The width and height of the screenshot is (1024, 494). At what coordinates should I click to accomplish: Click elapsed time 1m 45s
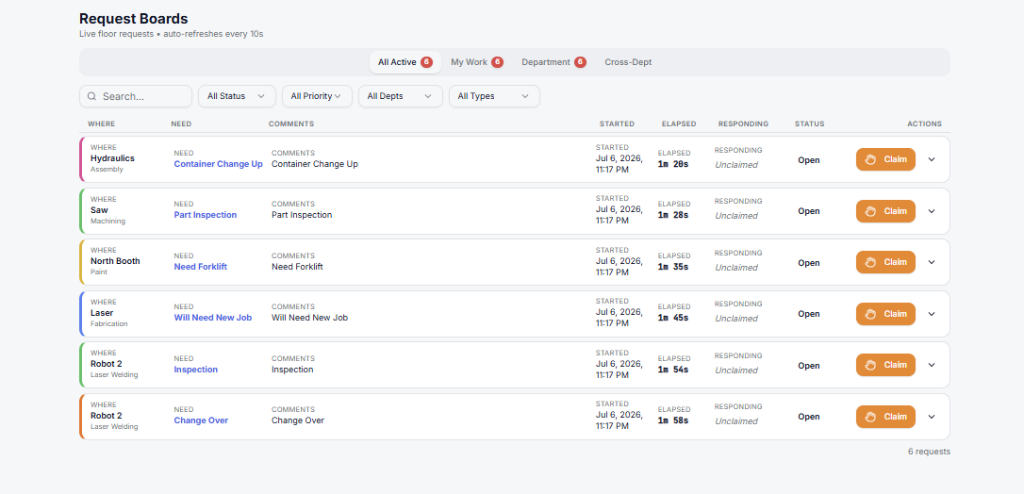tap(673, 318)
